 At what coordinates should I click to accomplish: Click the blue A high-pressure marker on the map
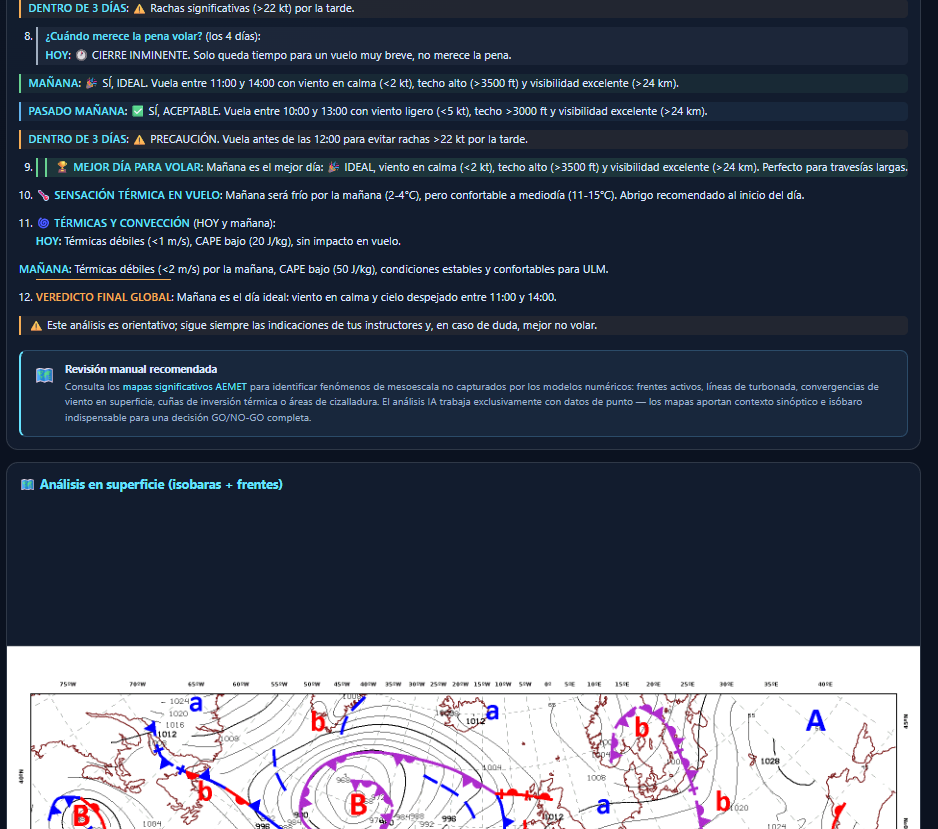click(816, 720)
